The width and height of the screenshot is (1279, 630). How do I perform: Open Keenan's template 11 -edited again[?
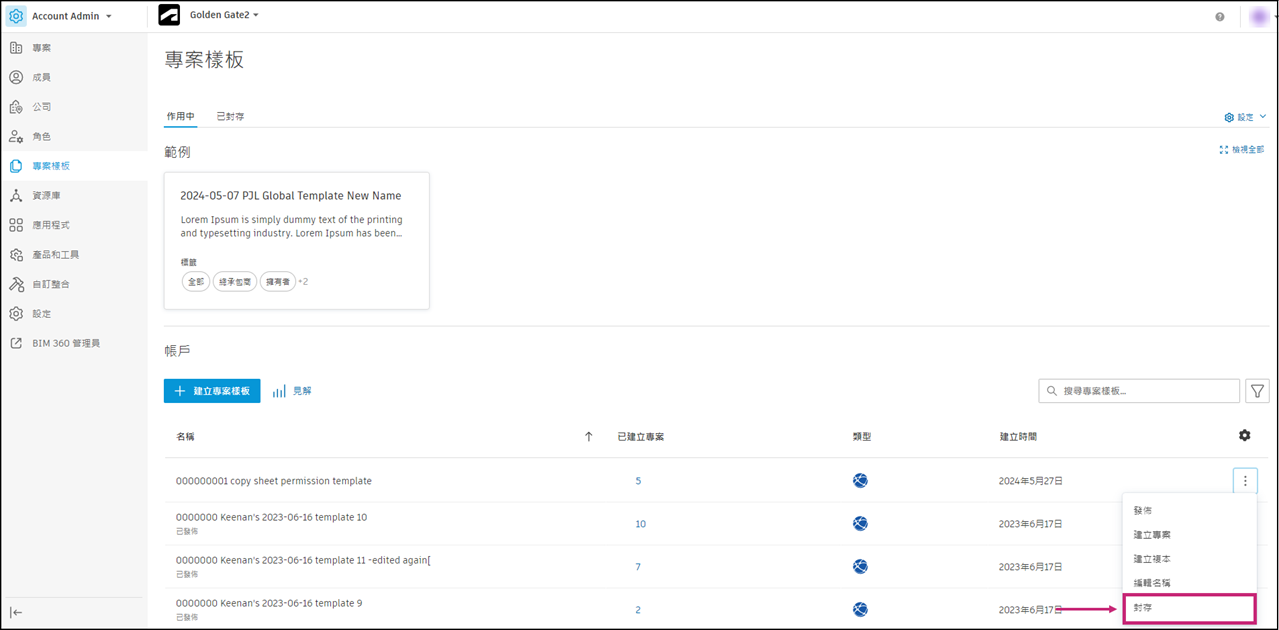coord(303,560)
